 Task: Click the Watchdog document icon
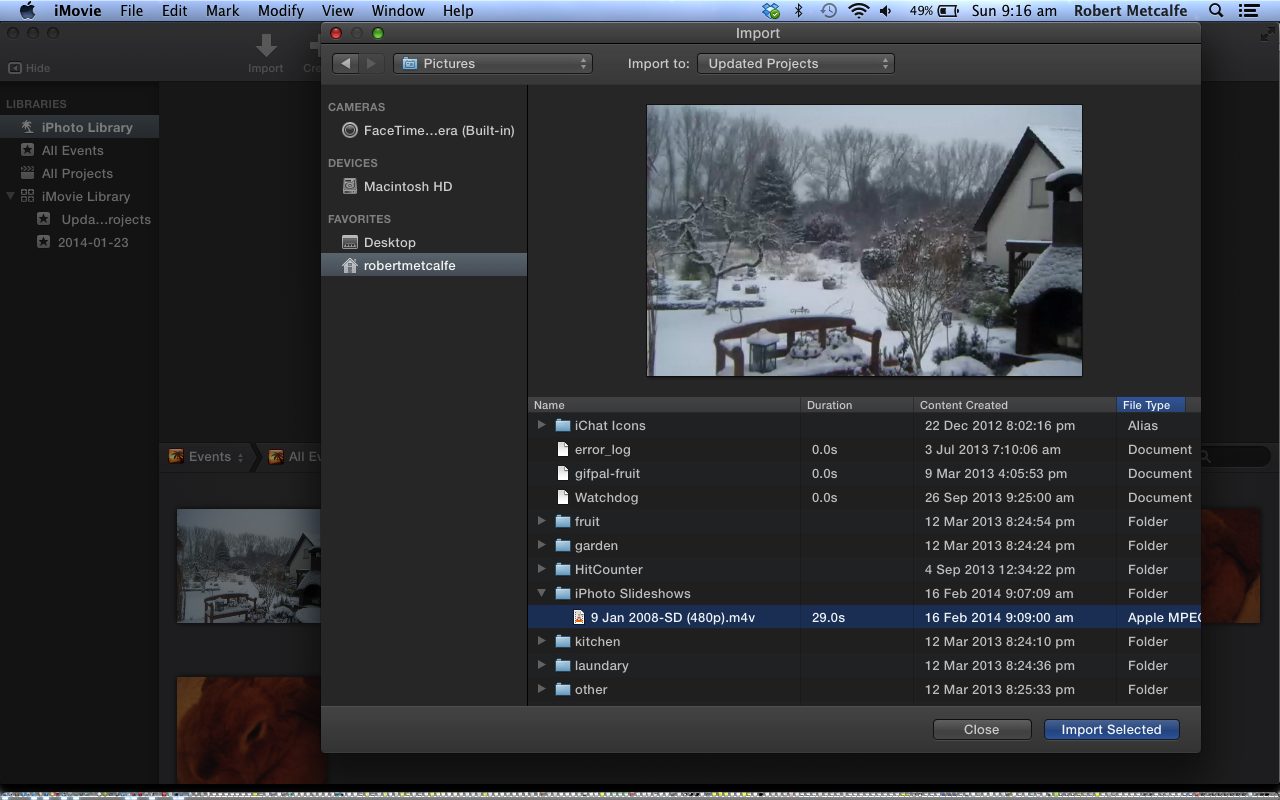click(562, 497)
